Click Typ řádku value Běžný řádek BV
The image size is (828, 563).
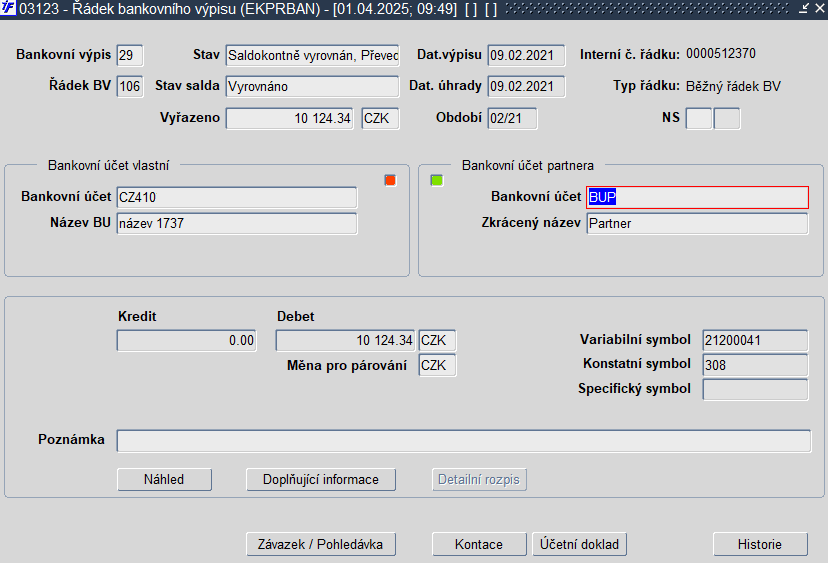tap(733, 87)
